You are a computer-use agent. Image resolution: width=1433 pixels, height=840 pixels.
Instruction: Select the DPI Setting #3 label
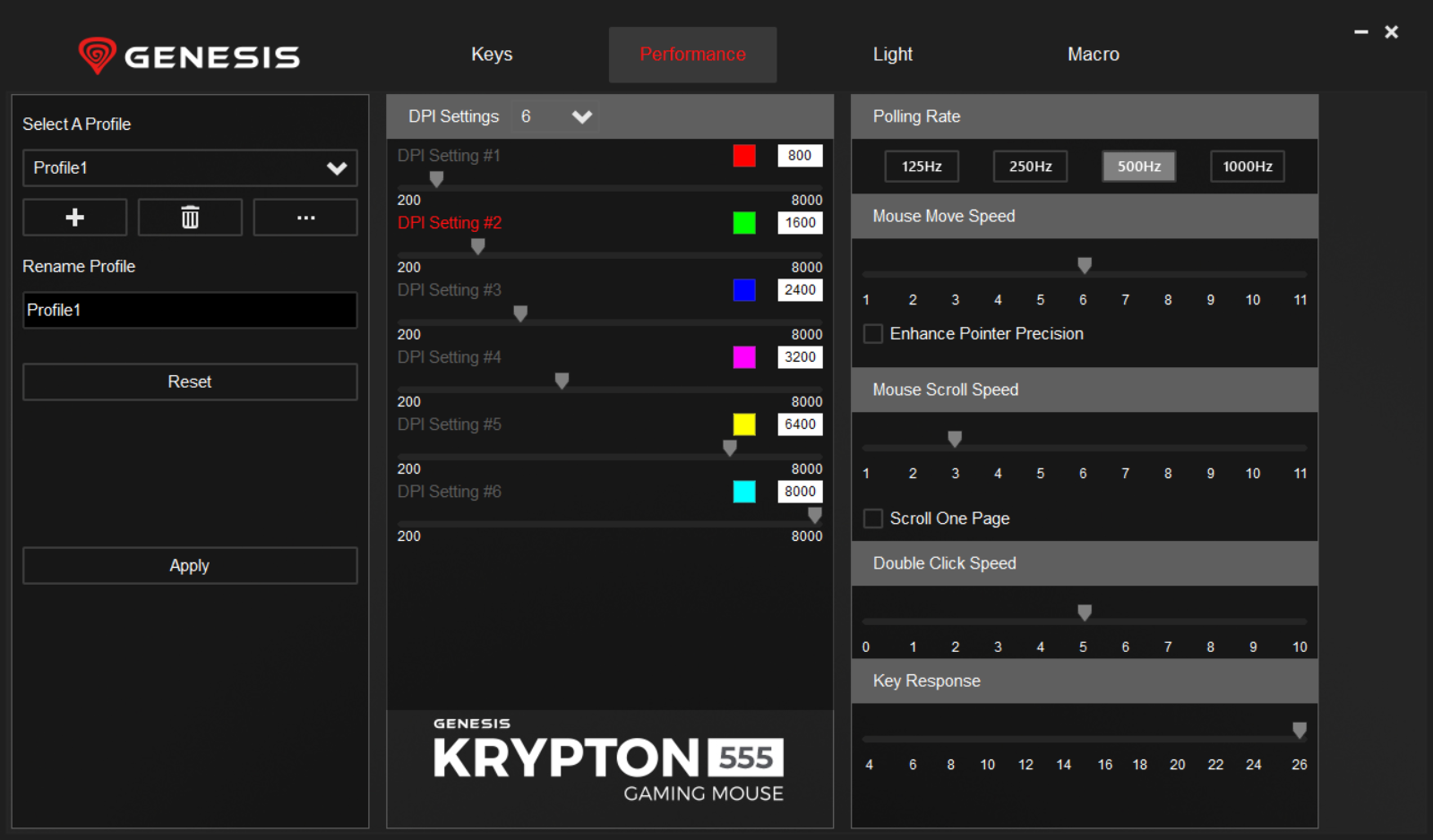(x=450, y=290)
